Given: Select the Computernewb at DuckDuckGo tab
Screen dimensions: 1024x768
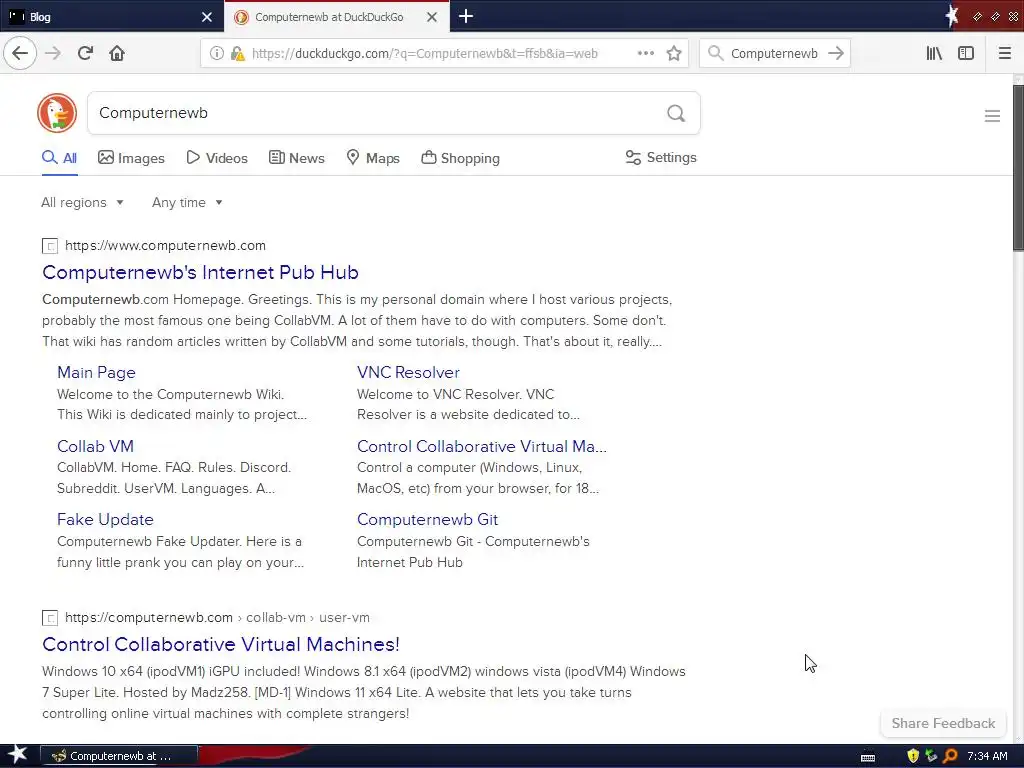Looking at the screenshot, I should point(328,17).
